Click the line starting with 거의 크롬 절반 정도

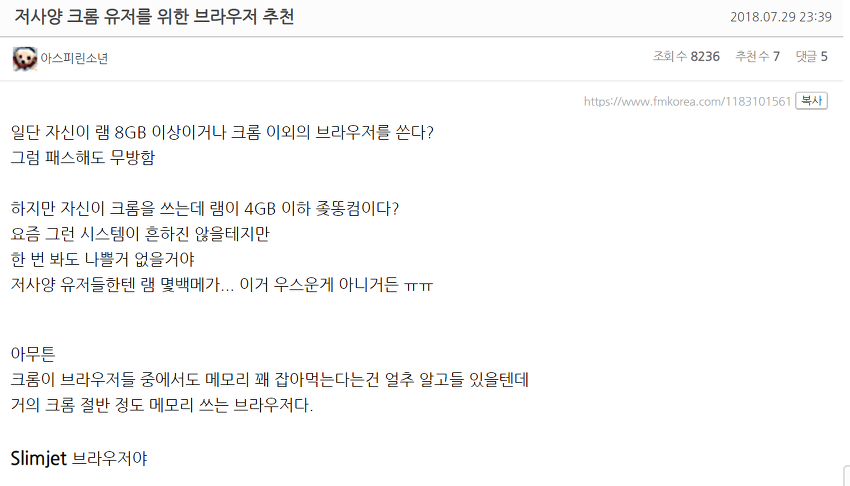click(x=161, y=406)
